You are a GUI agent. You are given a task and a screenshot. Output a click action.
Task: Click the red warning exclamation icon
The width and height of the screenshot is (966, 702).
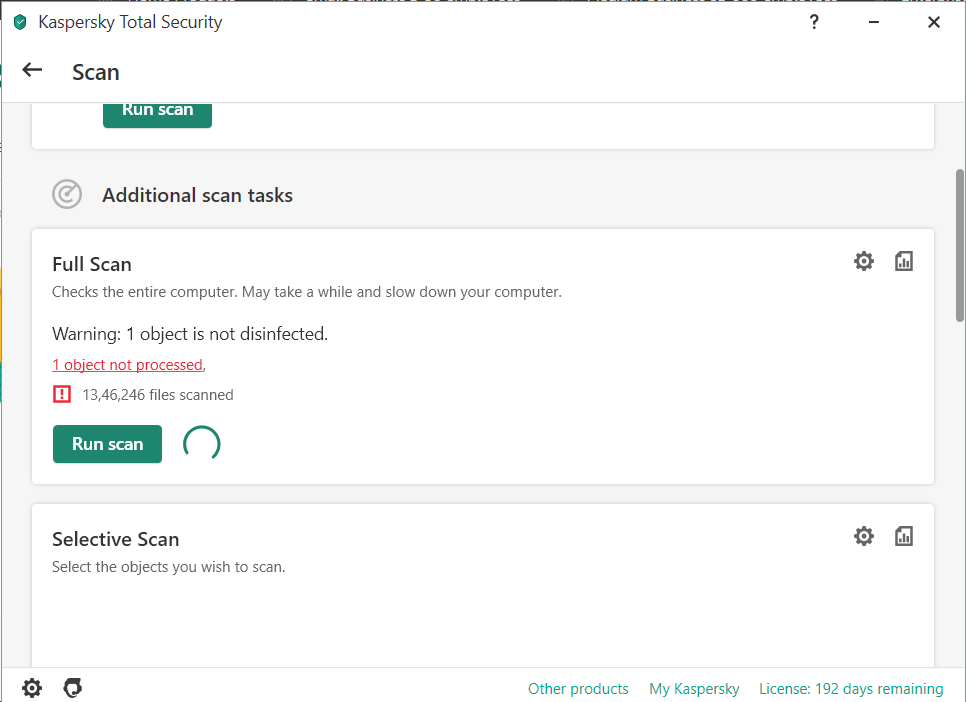(62, 394)
